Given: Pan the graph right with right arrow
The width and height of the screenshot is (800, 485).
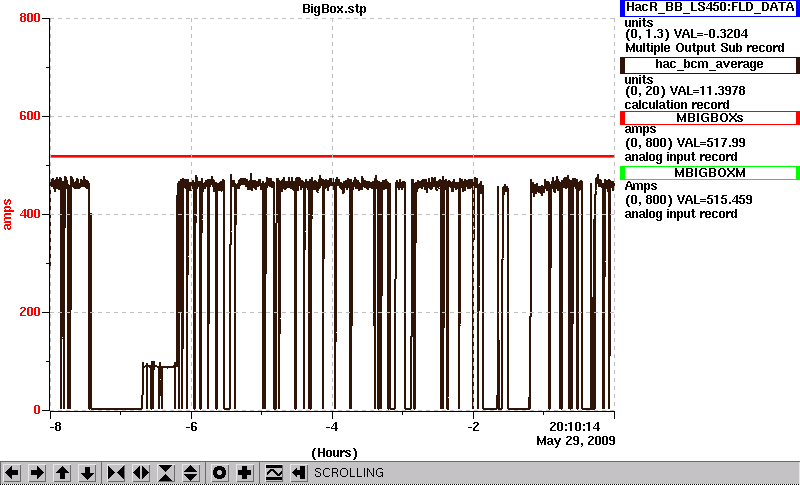Looking at the screenshot, I should [x=37, y=473].
